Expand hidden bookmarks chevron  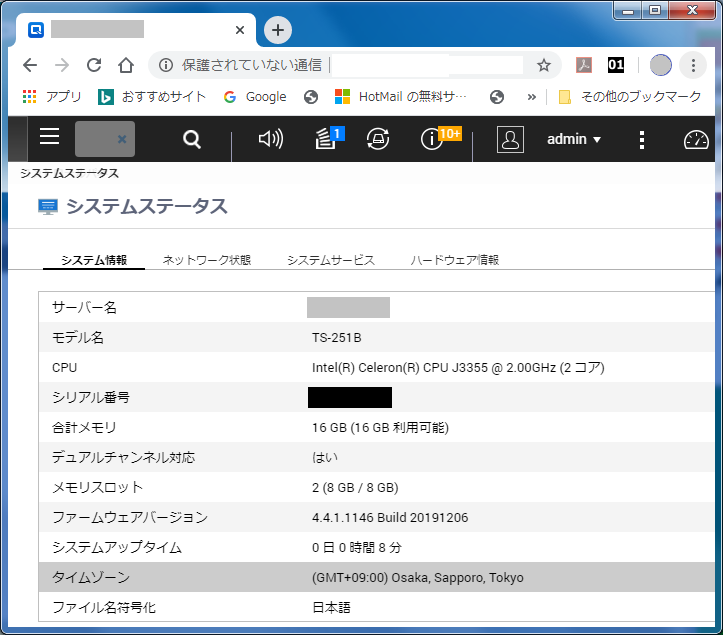pos(532,97)
